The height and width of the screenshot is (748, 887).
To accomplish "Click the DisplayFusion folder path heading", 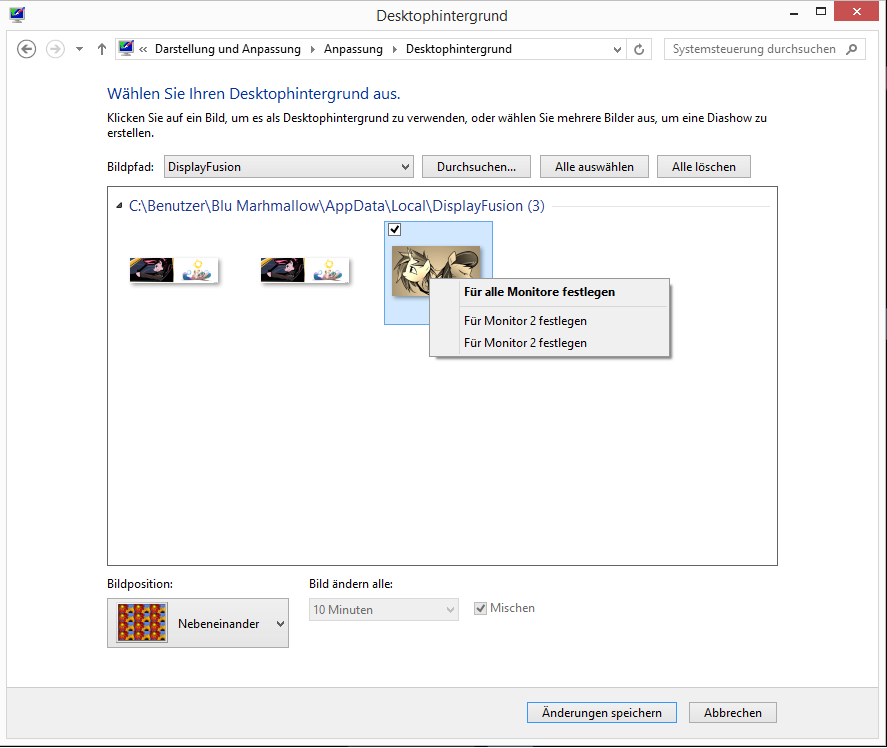I will point(337,206).
